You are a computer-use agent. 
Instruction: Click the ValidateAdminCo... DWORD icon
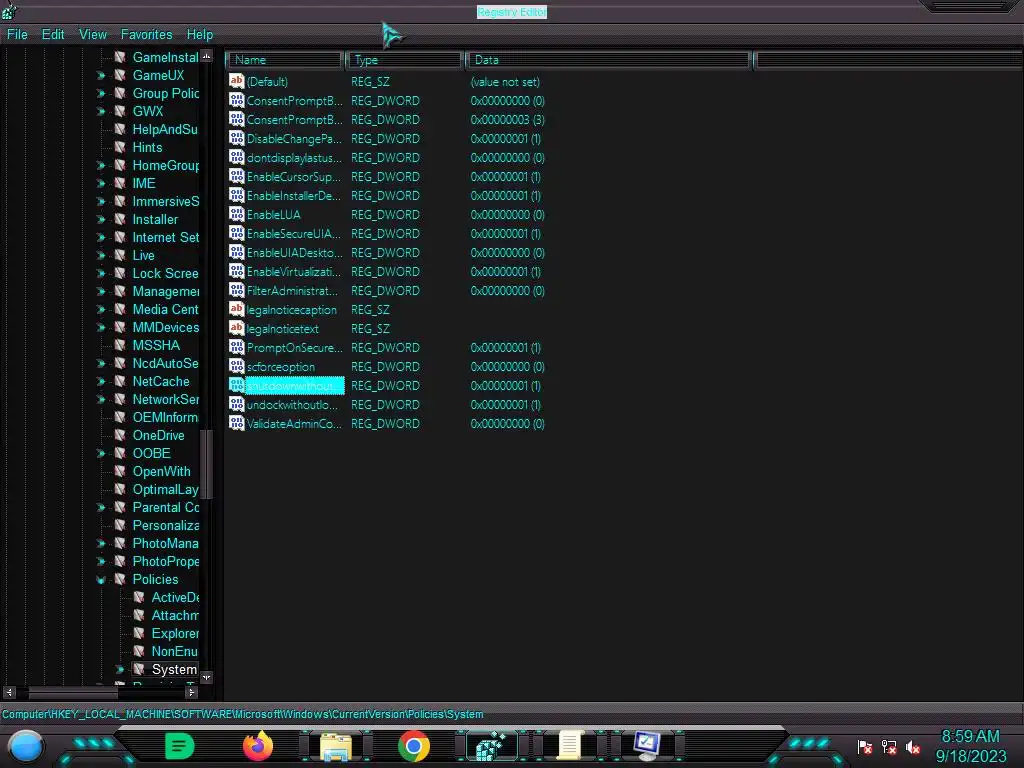pos(236,423)
